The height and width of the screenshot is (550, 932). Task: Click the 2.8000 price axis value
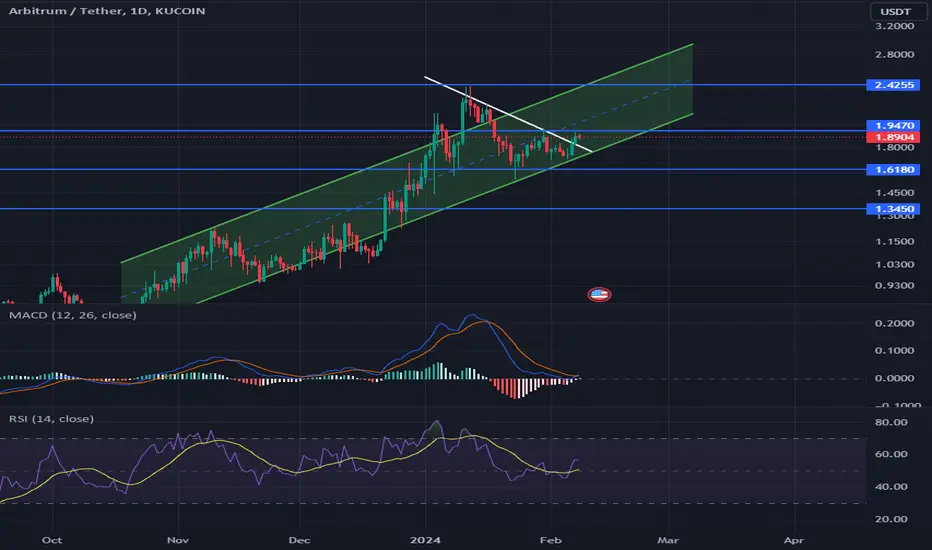click(895, 55)
